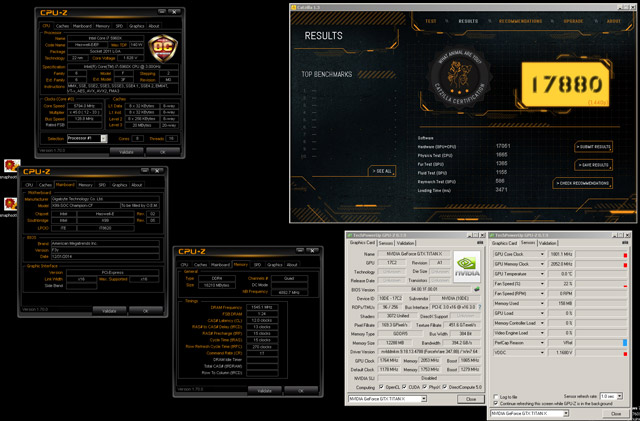Click CHECK RECOMMENDATIONS button
Image resolution: width=640 pixels, height=421 pixels.
coord(582,183)
